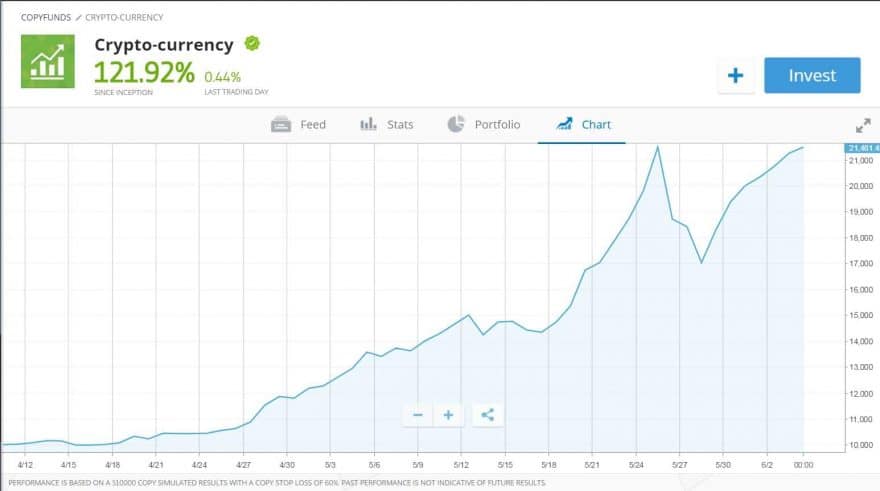Add fund to watchlist with plus button

coord(736,76)
